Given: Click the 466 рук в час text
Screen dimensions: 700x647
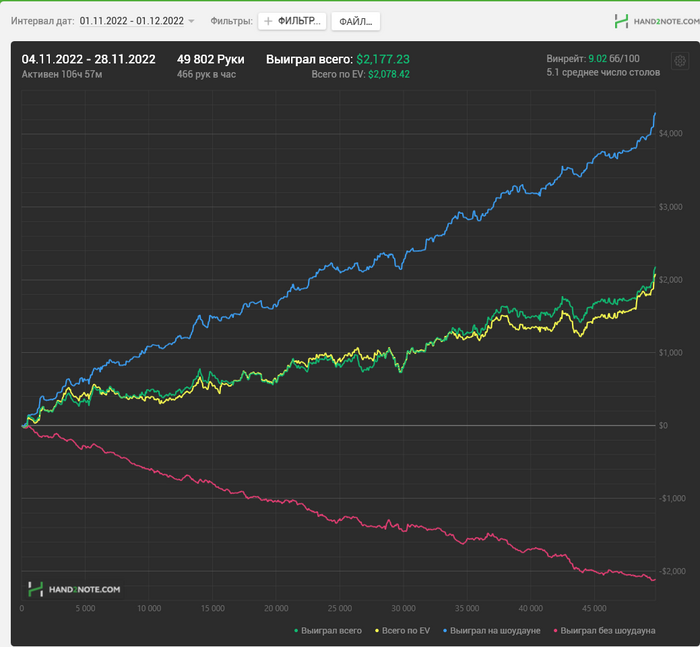Looking at the screenshot, I should point(206,74).
